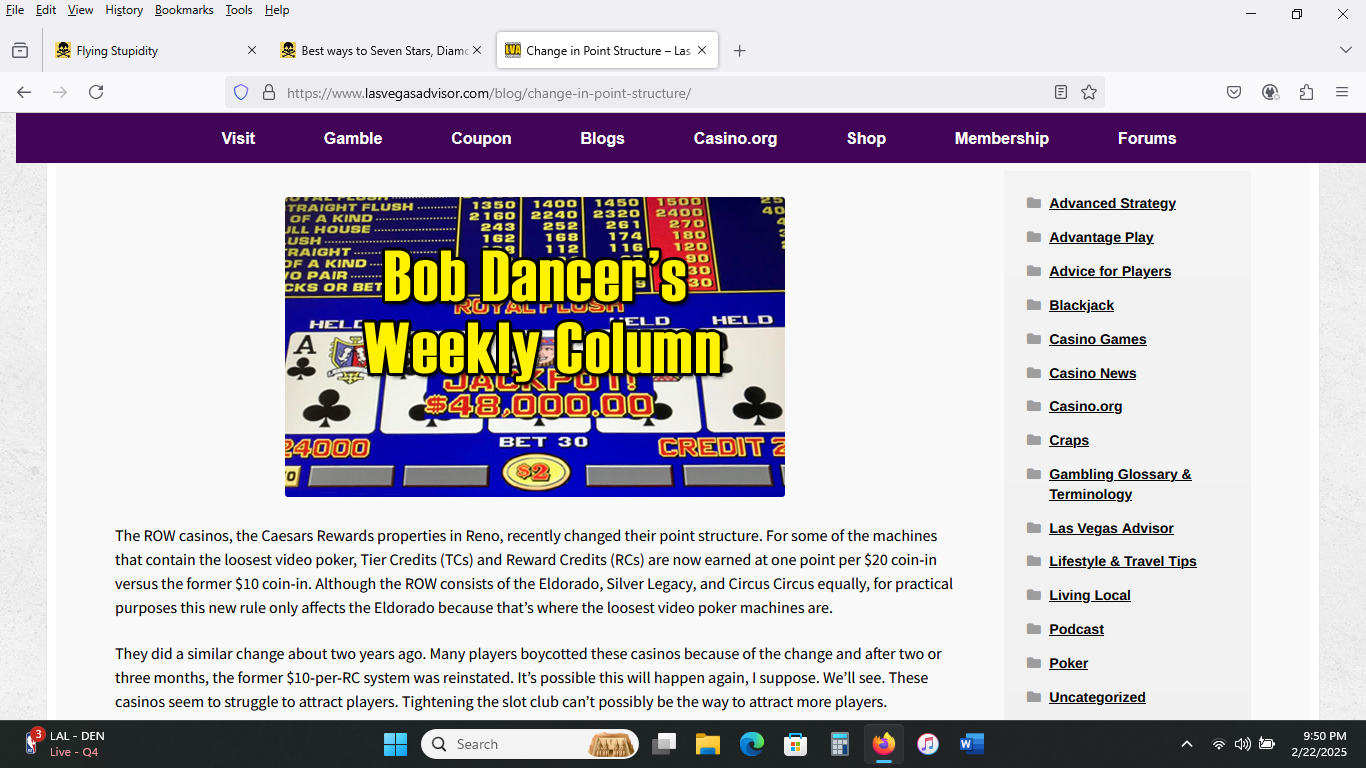Open the Coupon navigation item
Image resolution: width=1366 pixels, height=768 pixels.
coord(481,138)
